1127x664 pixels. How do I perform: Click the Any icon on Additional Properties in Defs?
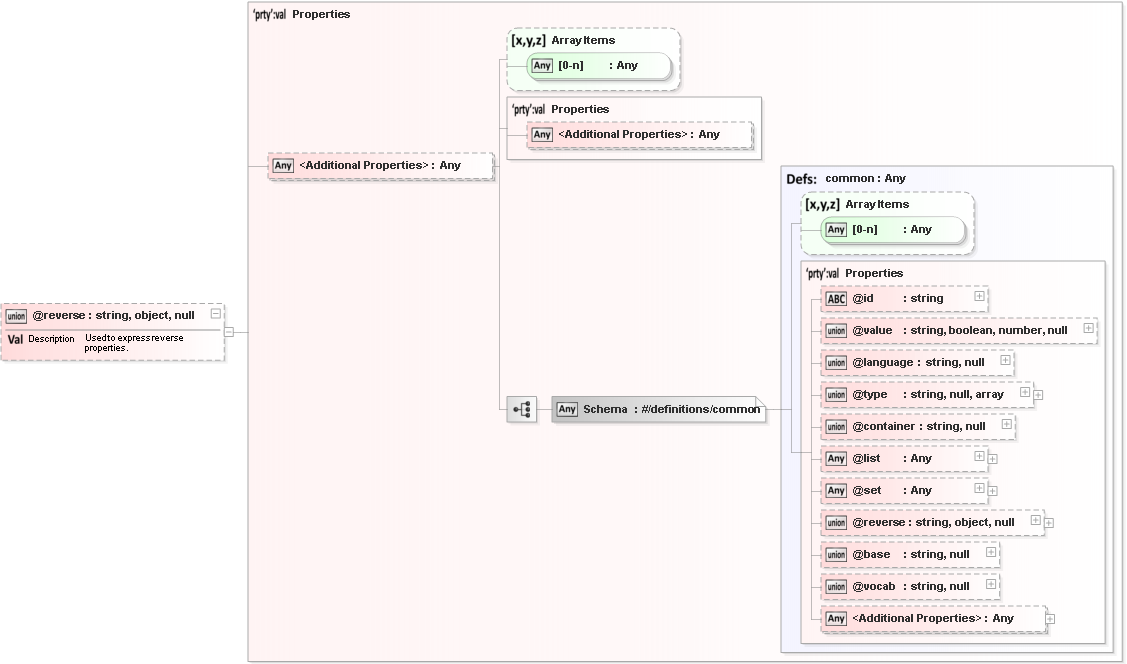835,618
